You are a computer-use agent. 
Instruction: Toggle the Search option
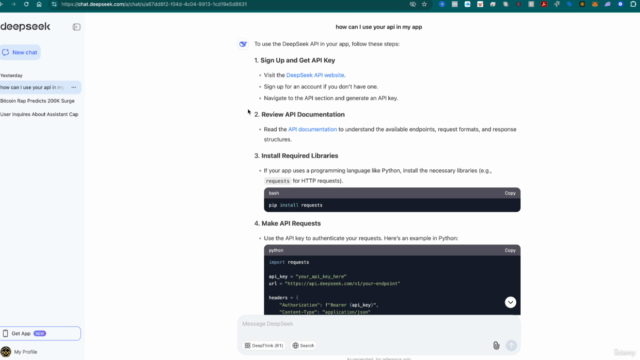coord(303,346)
